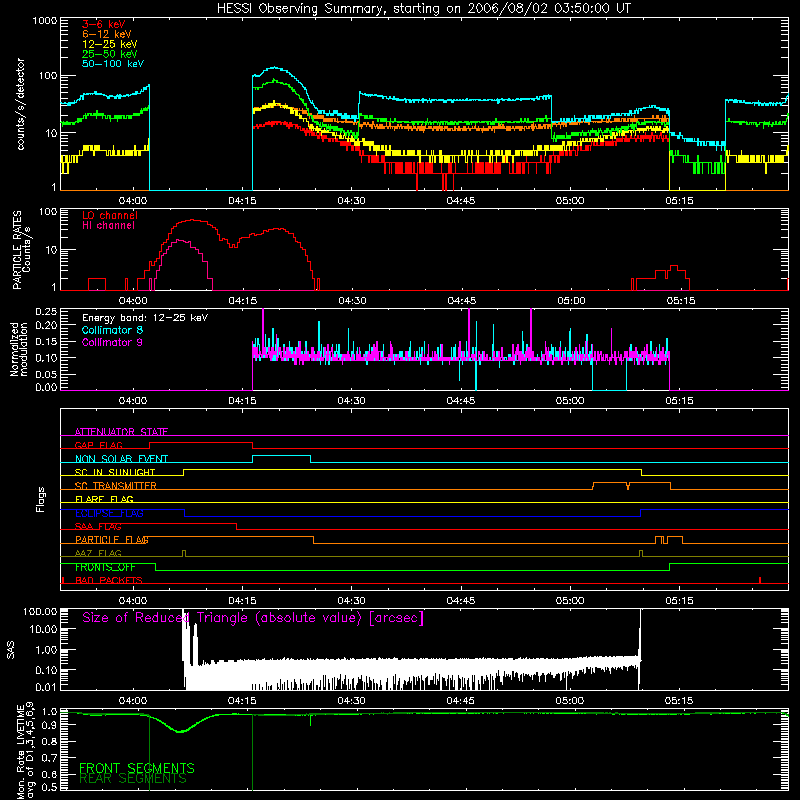Click the yellow 12-25 keV legend entry
800x800 pixels.
tap(110, 44)
